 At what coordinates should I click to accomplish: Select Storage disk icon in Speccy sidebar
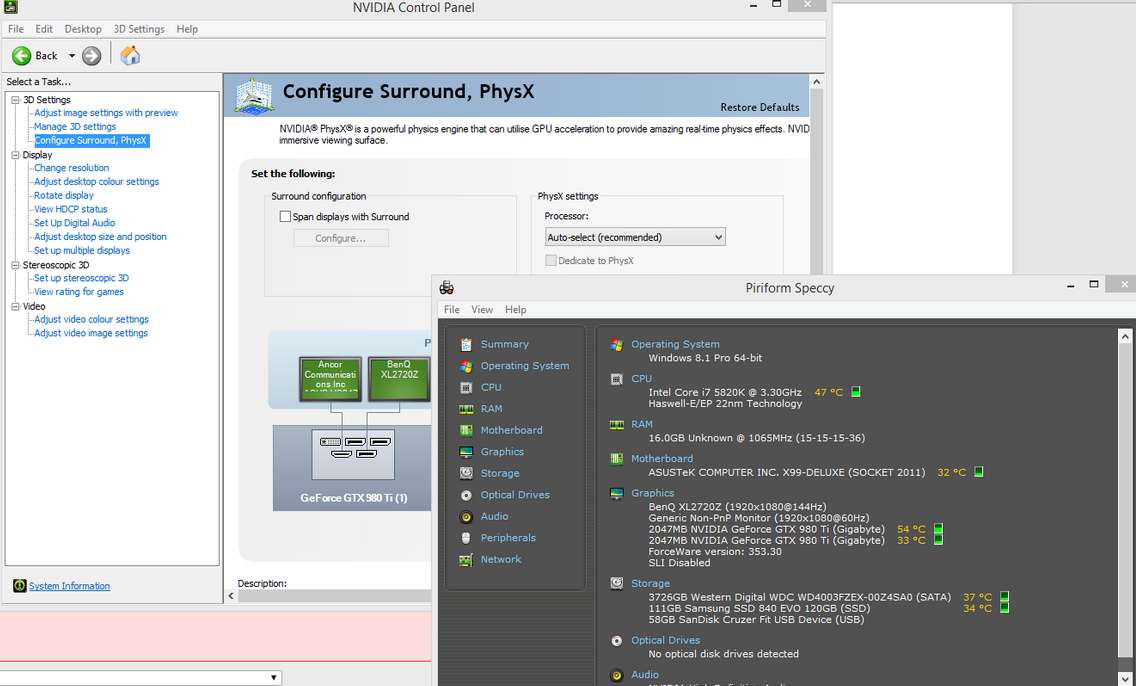(467, 473)
